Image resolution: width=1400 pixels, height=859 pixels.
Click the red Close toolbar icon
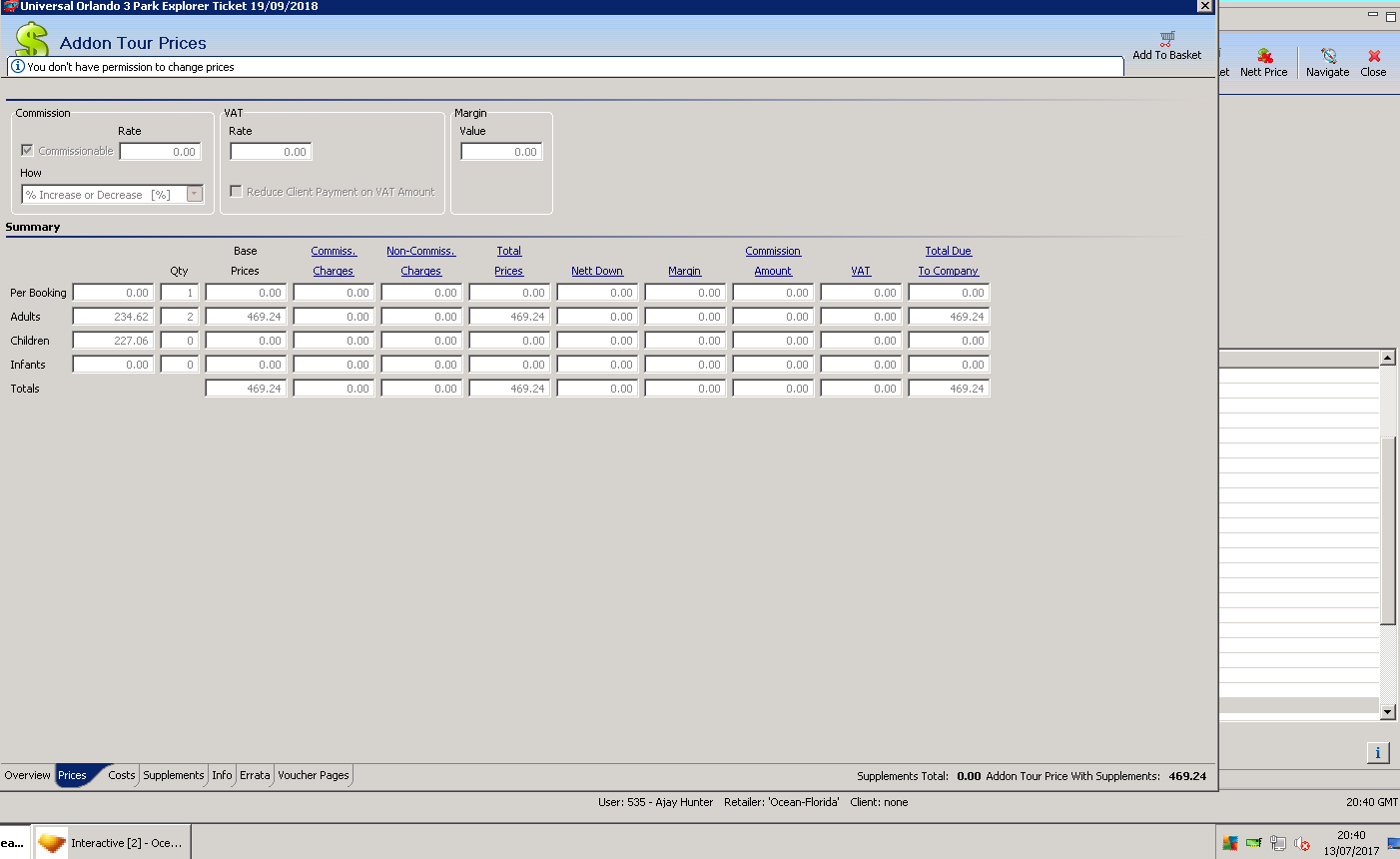click(1374, 56)
